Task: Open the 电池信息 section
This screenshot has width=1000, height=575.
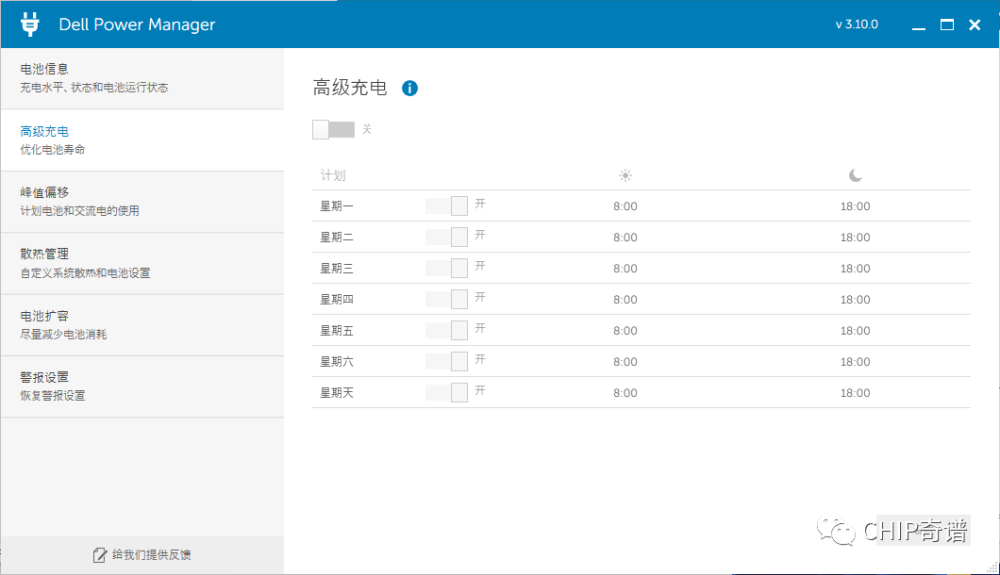Action: tap(142, 78)
